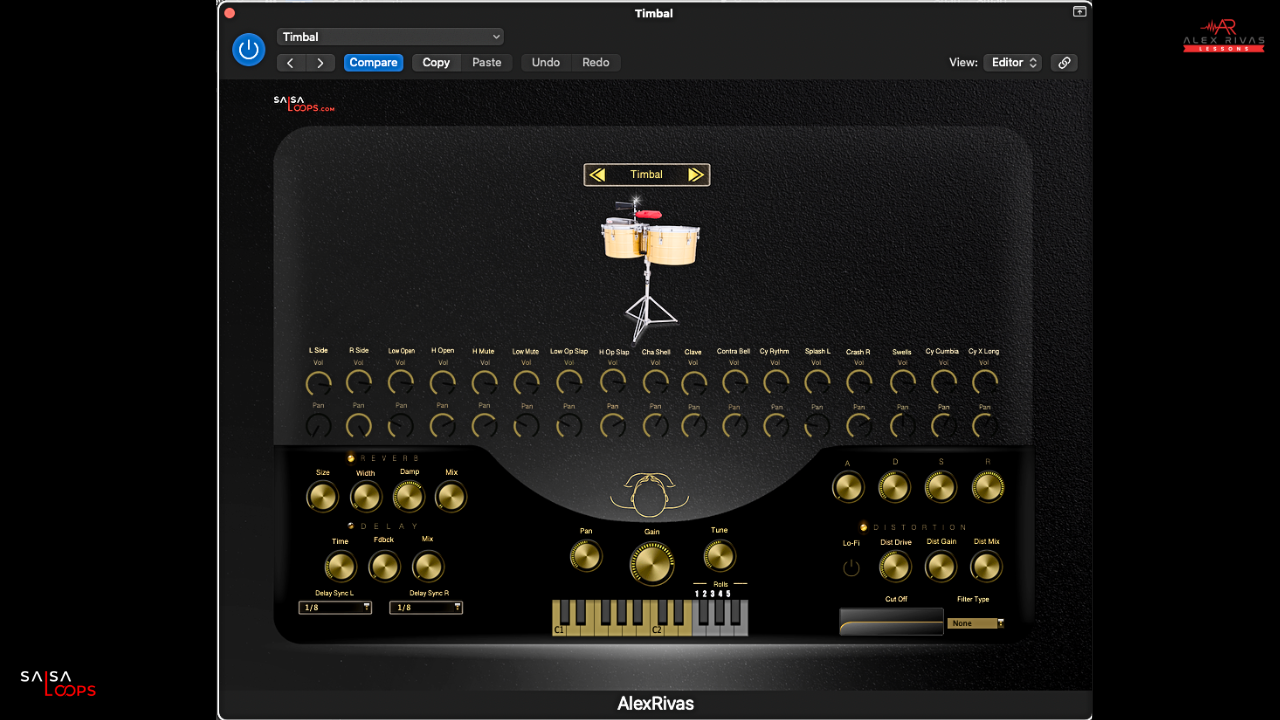Image resolution: width=1280 pixels, height=720 pixels.
Task: Enable the Distortion LED switch
Action: [863, 527]
